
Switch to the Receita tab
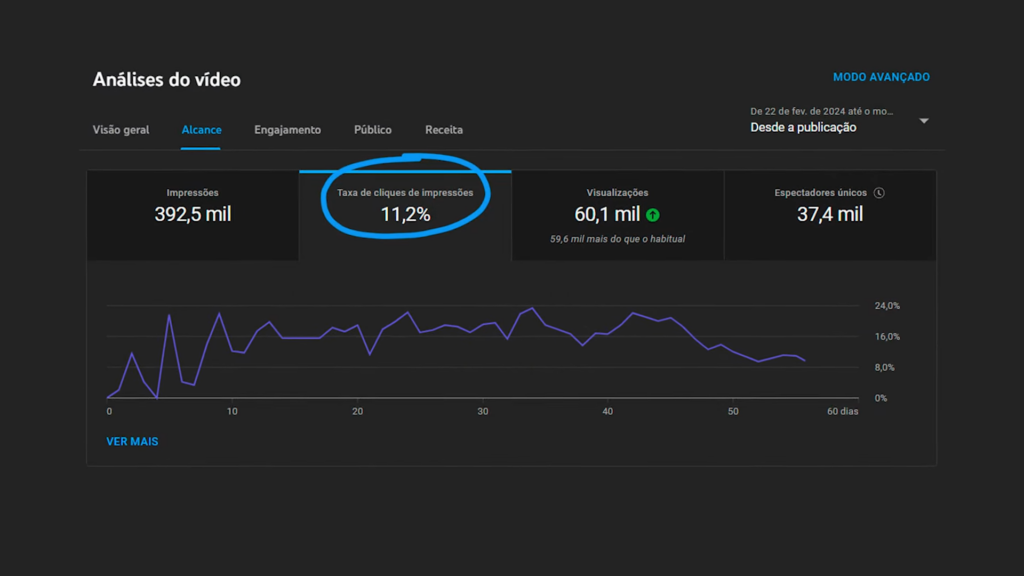point(444,130)
